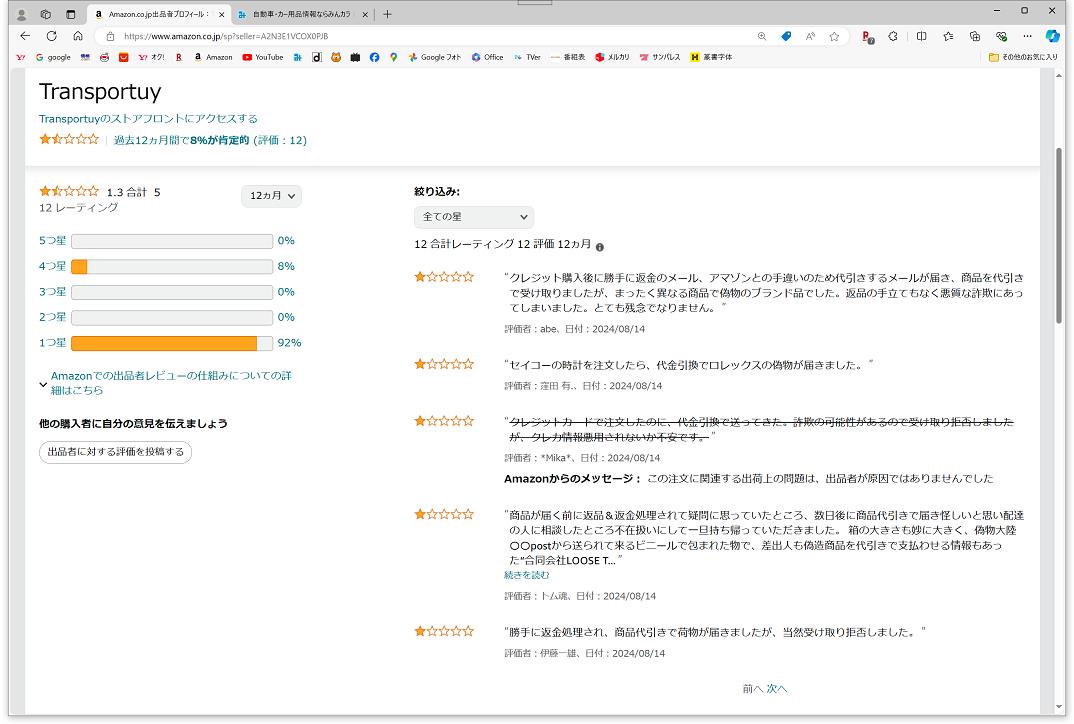Open the その他のお気に入り folder

pyautogui.click(x=1023, y=58)
